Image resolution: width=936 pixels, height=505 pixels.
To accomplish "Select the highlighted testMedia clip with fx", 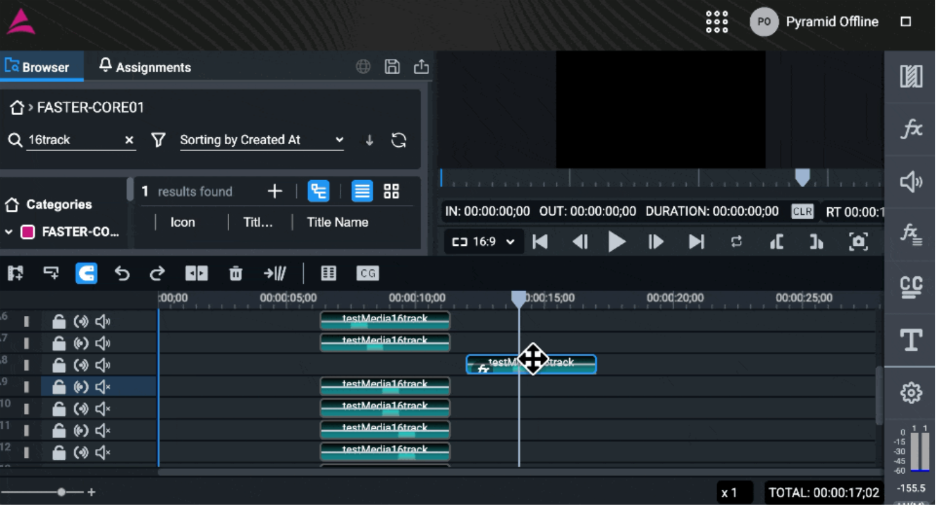I will (531, 365).
